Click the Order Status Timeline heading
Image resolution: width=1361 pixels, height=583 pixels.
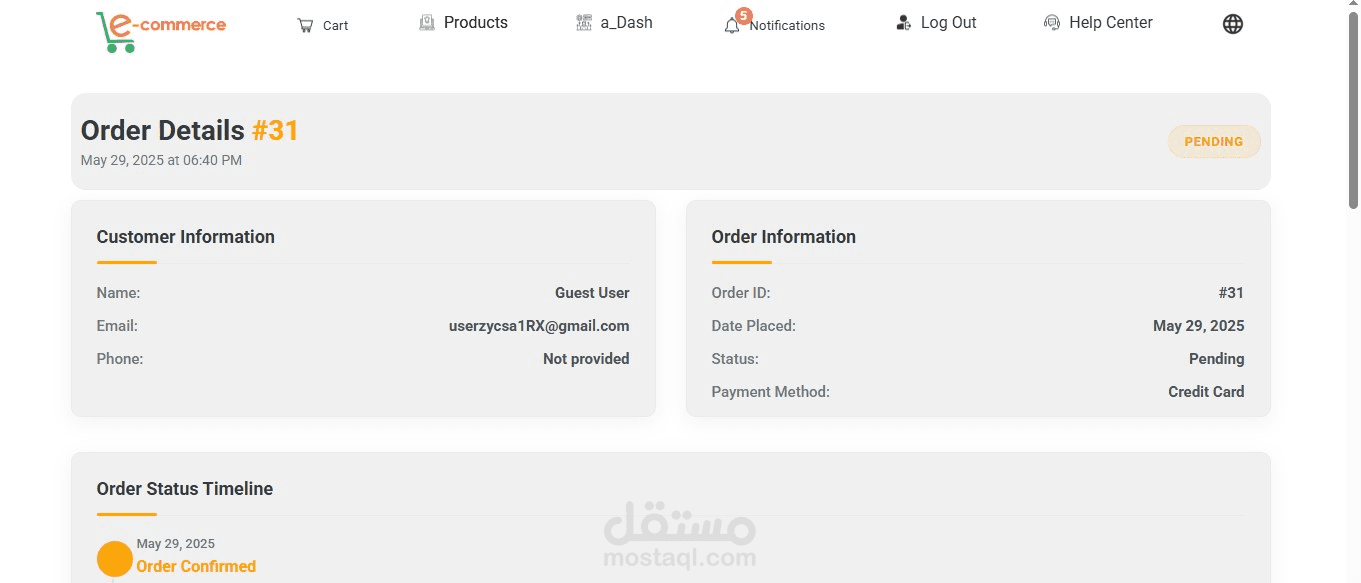click(x=184, y=489)
